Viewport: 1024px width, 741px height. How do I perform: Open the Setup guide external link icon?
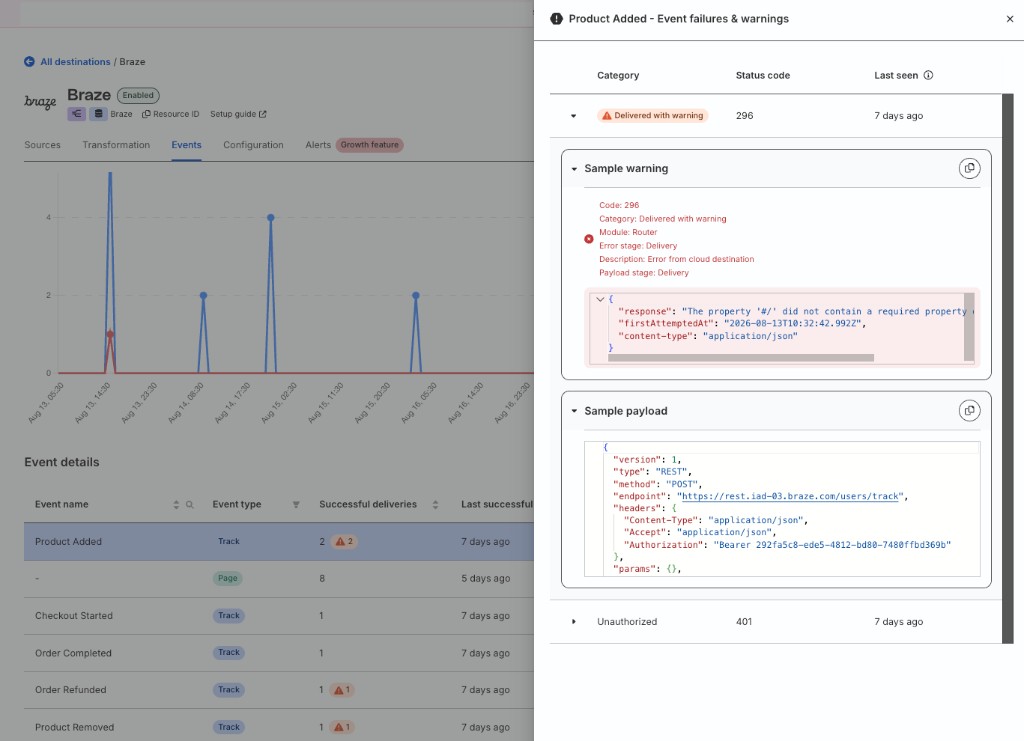[263, 114]
